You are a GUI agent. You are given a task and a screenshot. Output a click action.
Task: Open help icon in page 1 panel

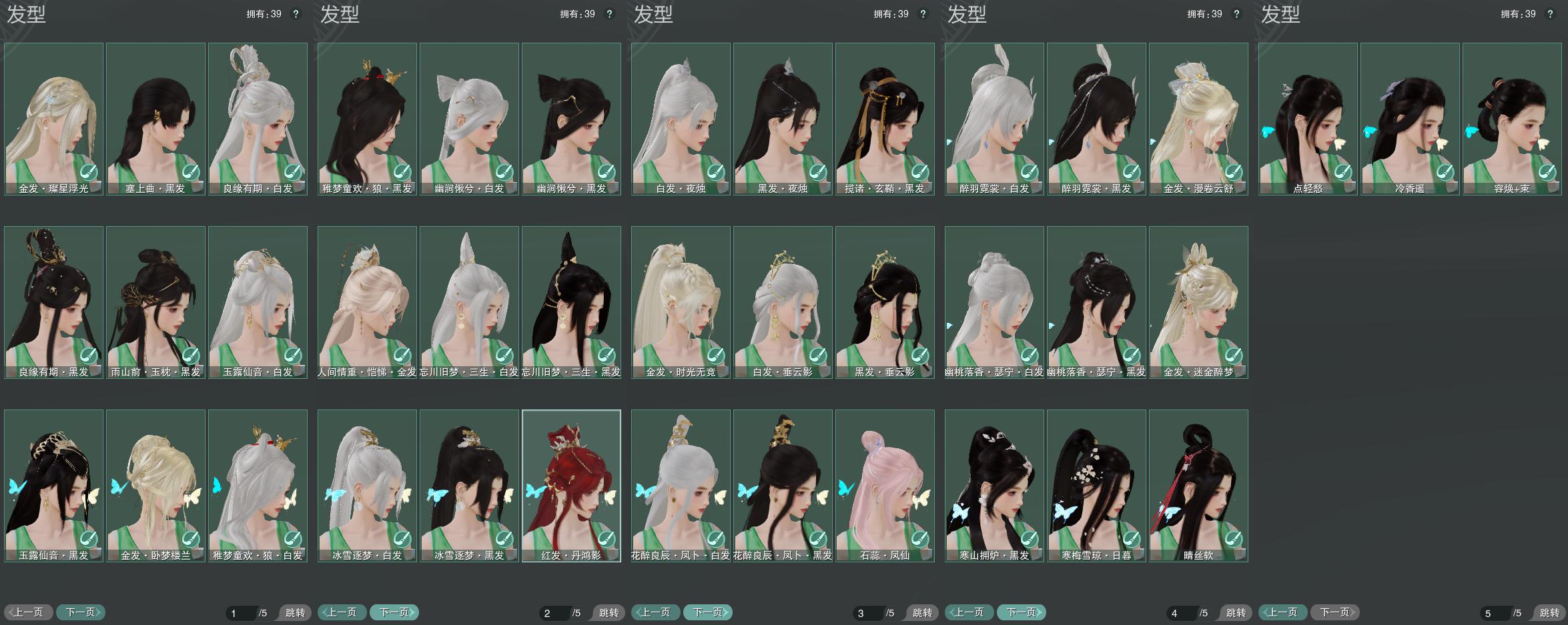[296, 14]
